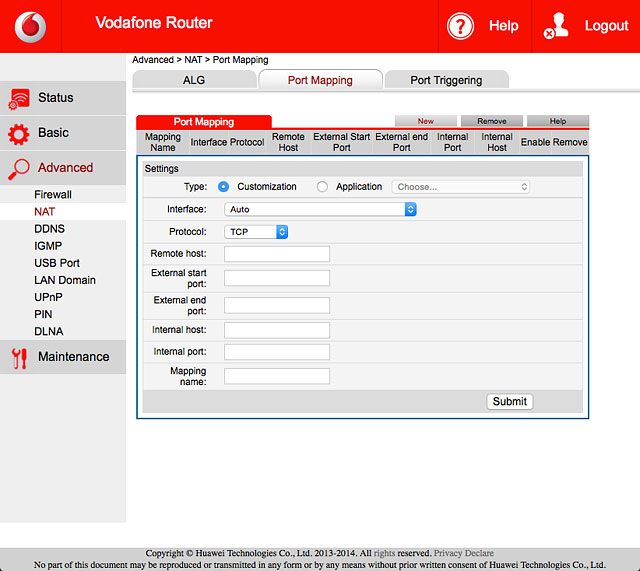Select the Customization radio button
The image size is (640, 571).
(x=223, y=187)
